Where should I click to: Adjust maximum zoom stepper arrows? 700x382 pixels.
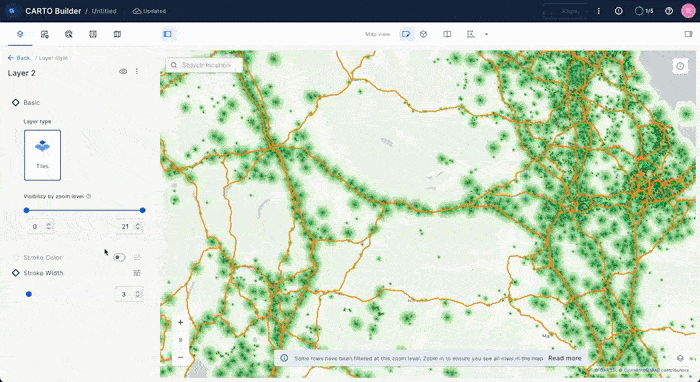[138, 227]
